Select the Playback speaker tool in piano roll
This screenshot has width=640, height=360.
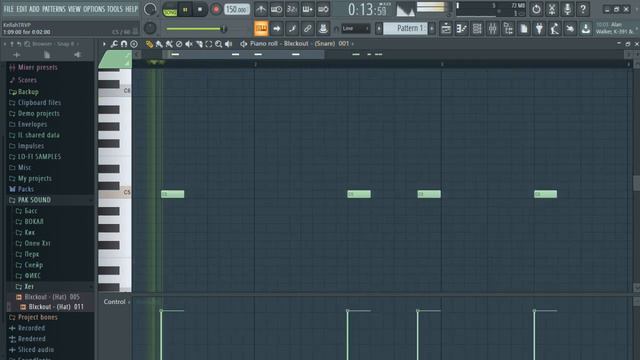(x=229, y=44)
